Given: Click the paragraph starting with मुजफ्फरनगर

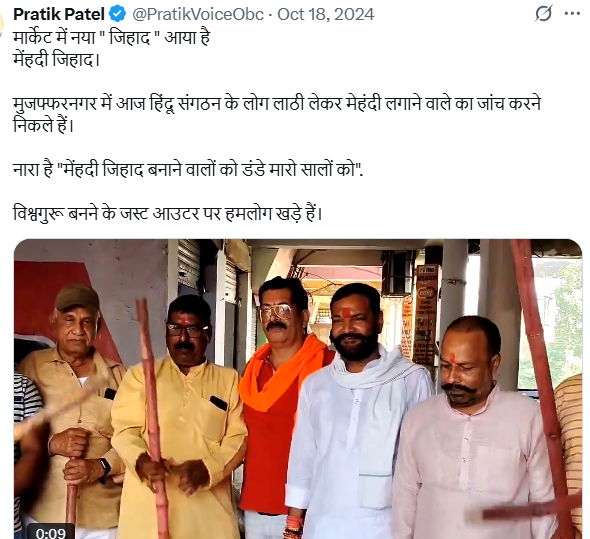Looking at the screenshot, I should pos(277,114).
